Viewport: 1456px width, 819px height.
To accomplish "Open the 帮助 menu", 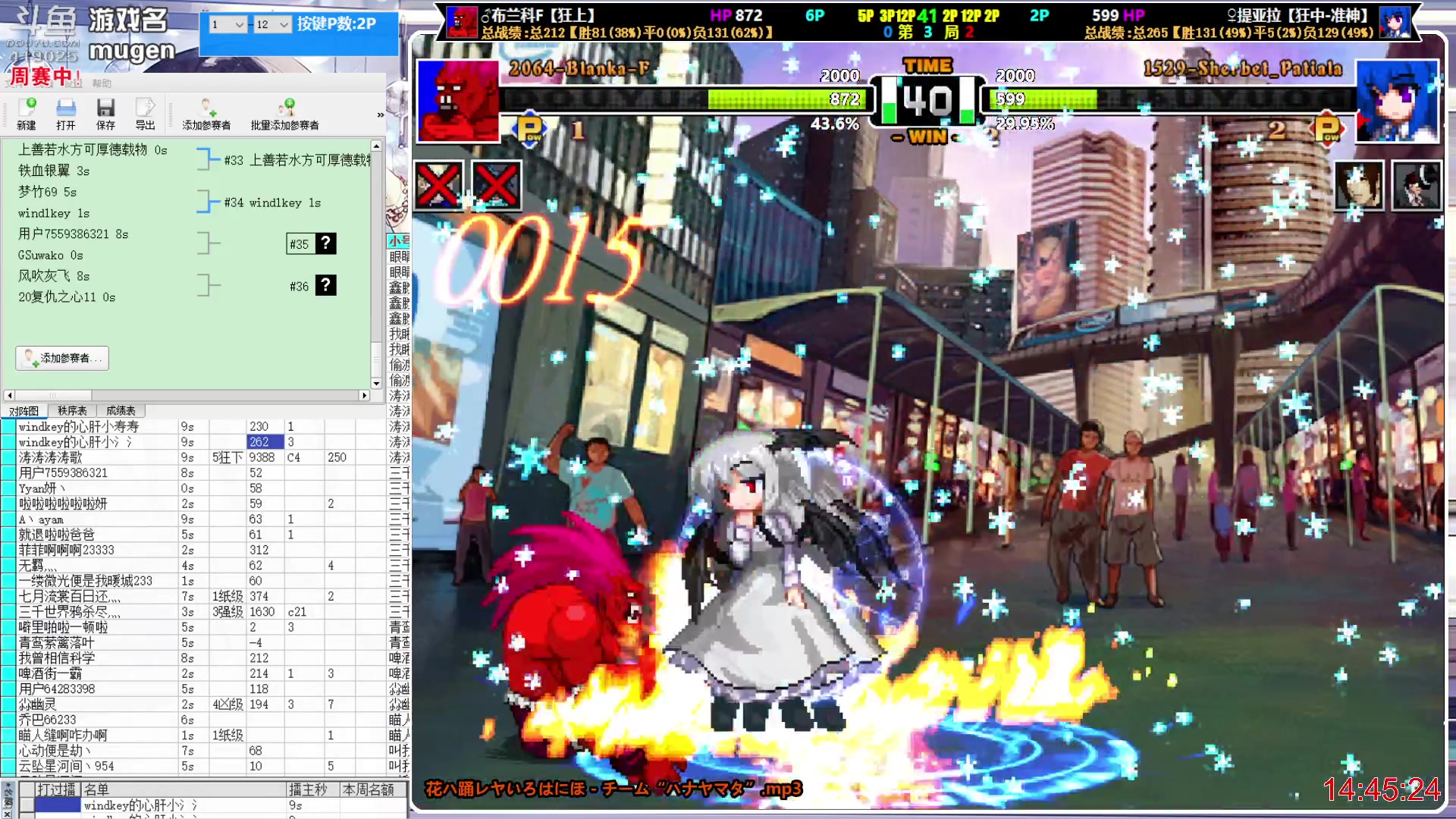I will click(102, 83).
